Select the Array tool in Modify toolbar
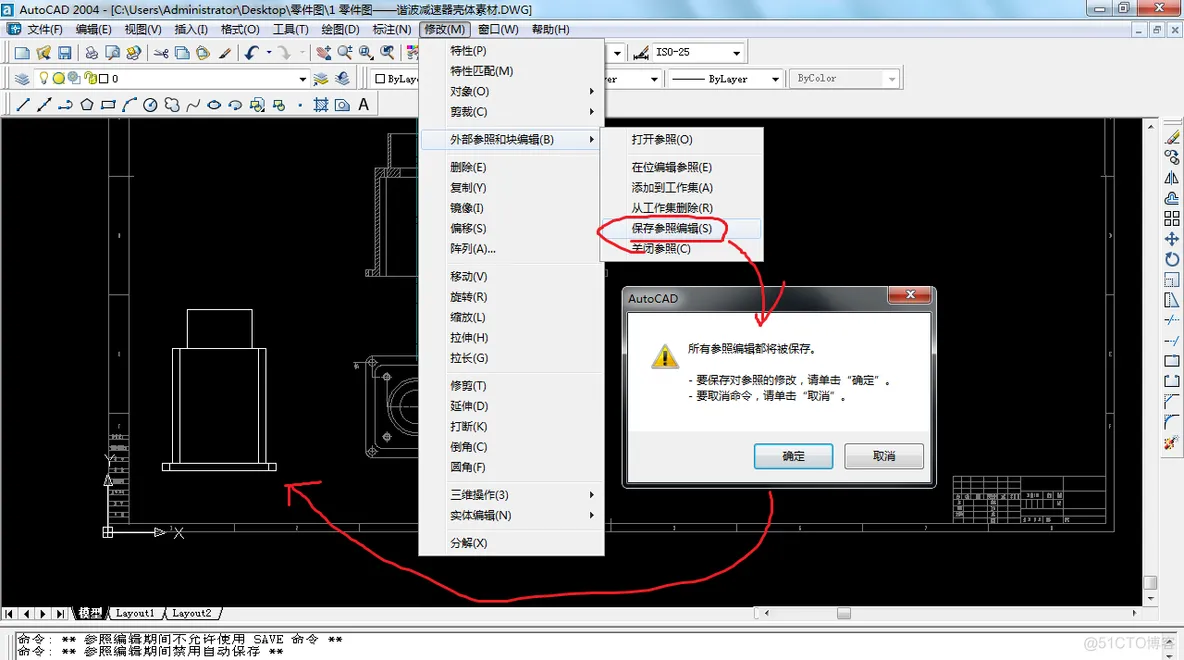The width and height of the screenshot is (1184, 660). (1172, 218)
